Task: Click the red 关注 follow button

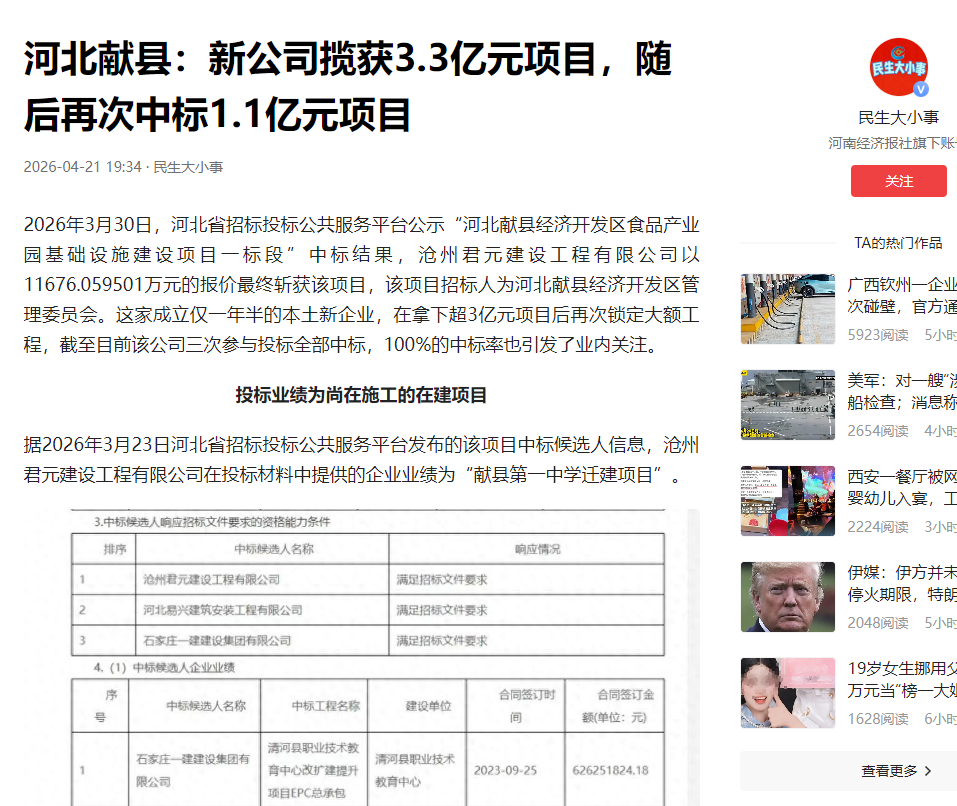Action: pos(898,181)
